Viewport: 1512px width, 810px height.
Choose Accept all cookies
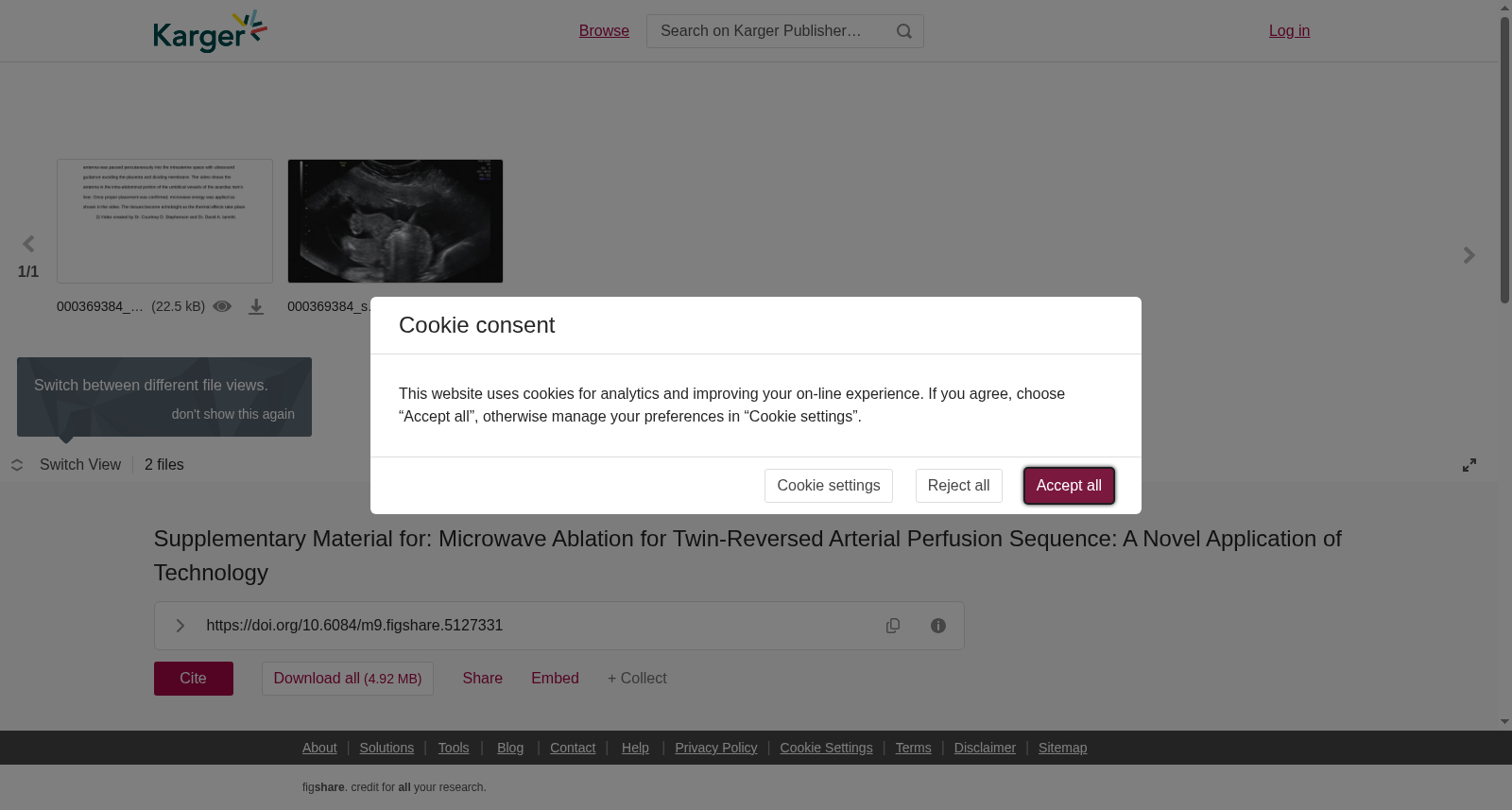pyautogui.click(x=1069, y=486)
